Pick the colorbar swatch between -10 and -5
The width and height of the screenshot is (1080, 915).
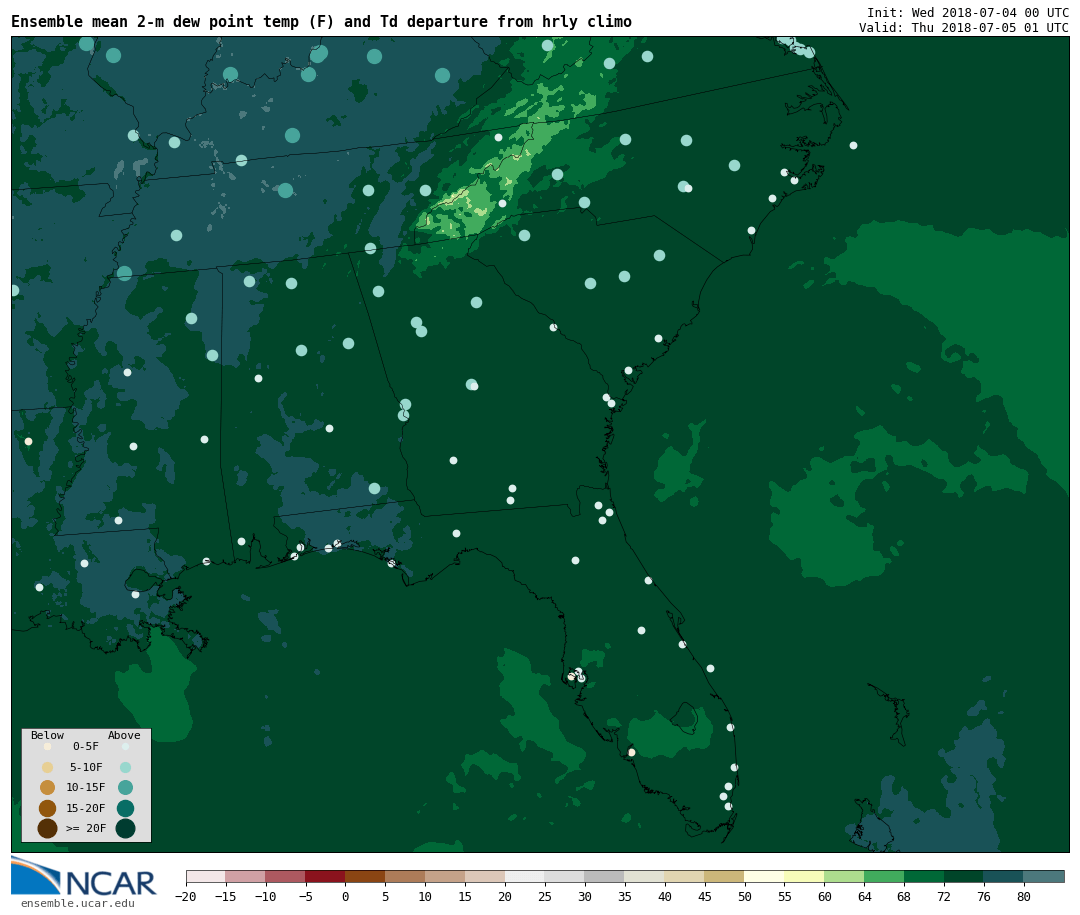click(x=285, y=876)
